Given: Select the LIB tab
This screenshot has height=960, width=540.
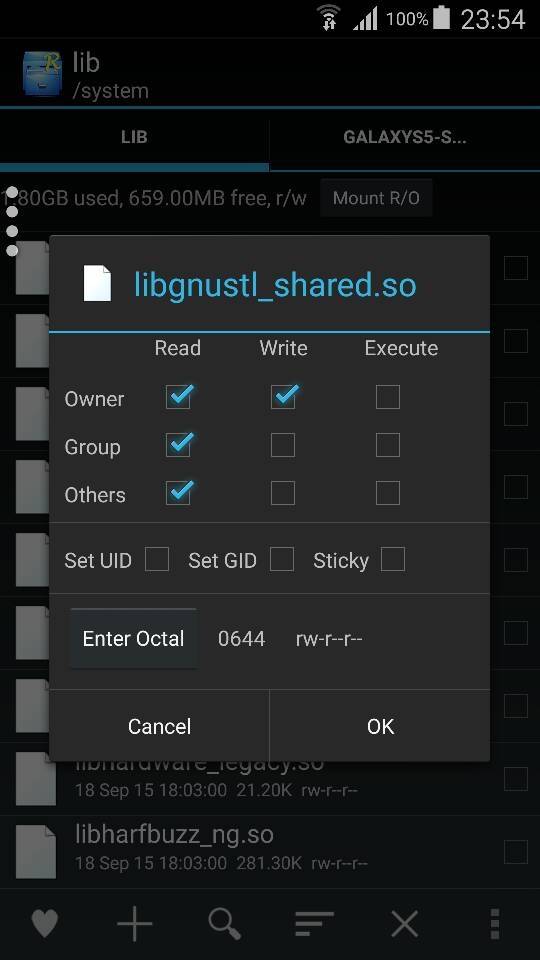Looking at the screenshot, I should click(x=134, y=137).
